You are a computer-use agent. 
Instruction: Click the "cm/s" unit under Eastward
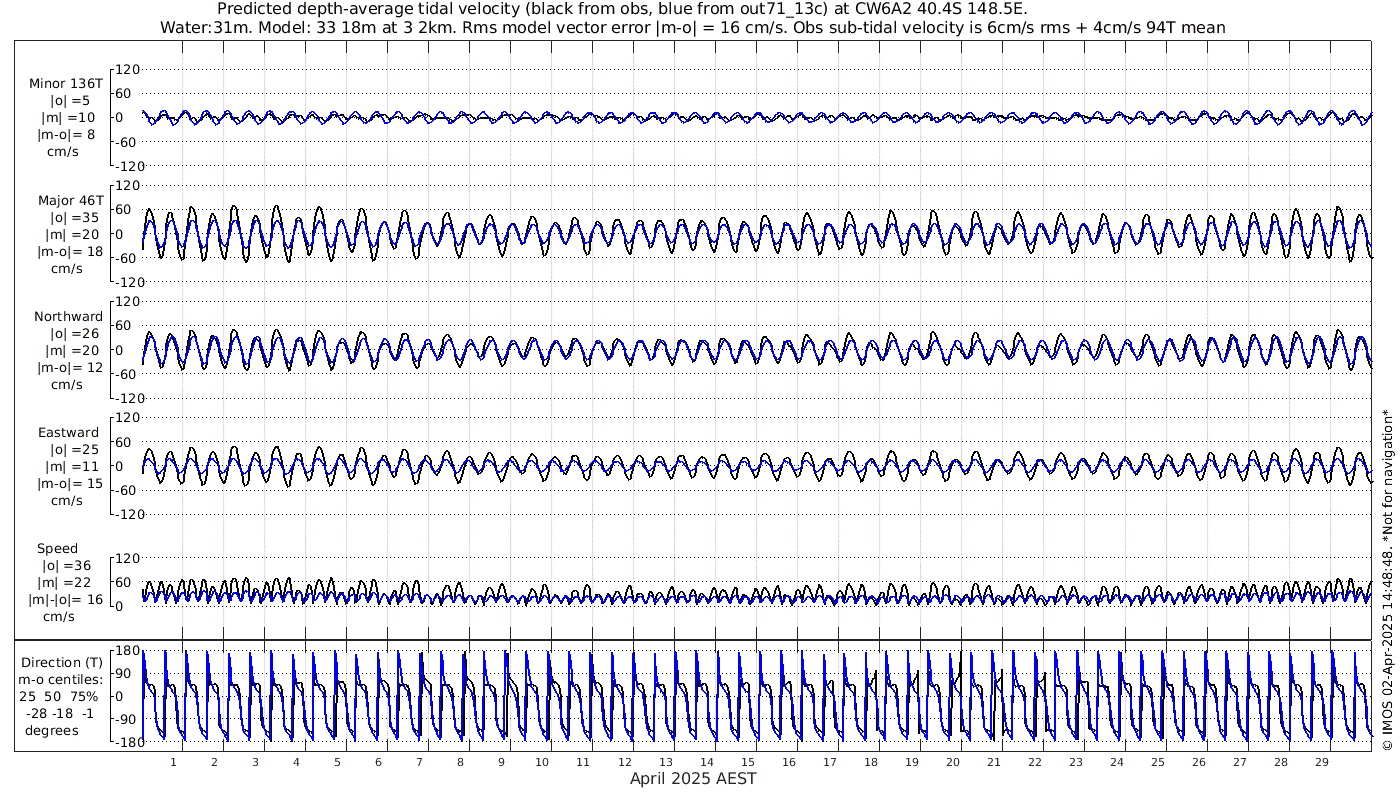67,500
